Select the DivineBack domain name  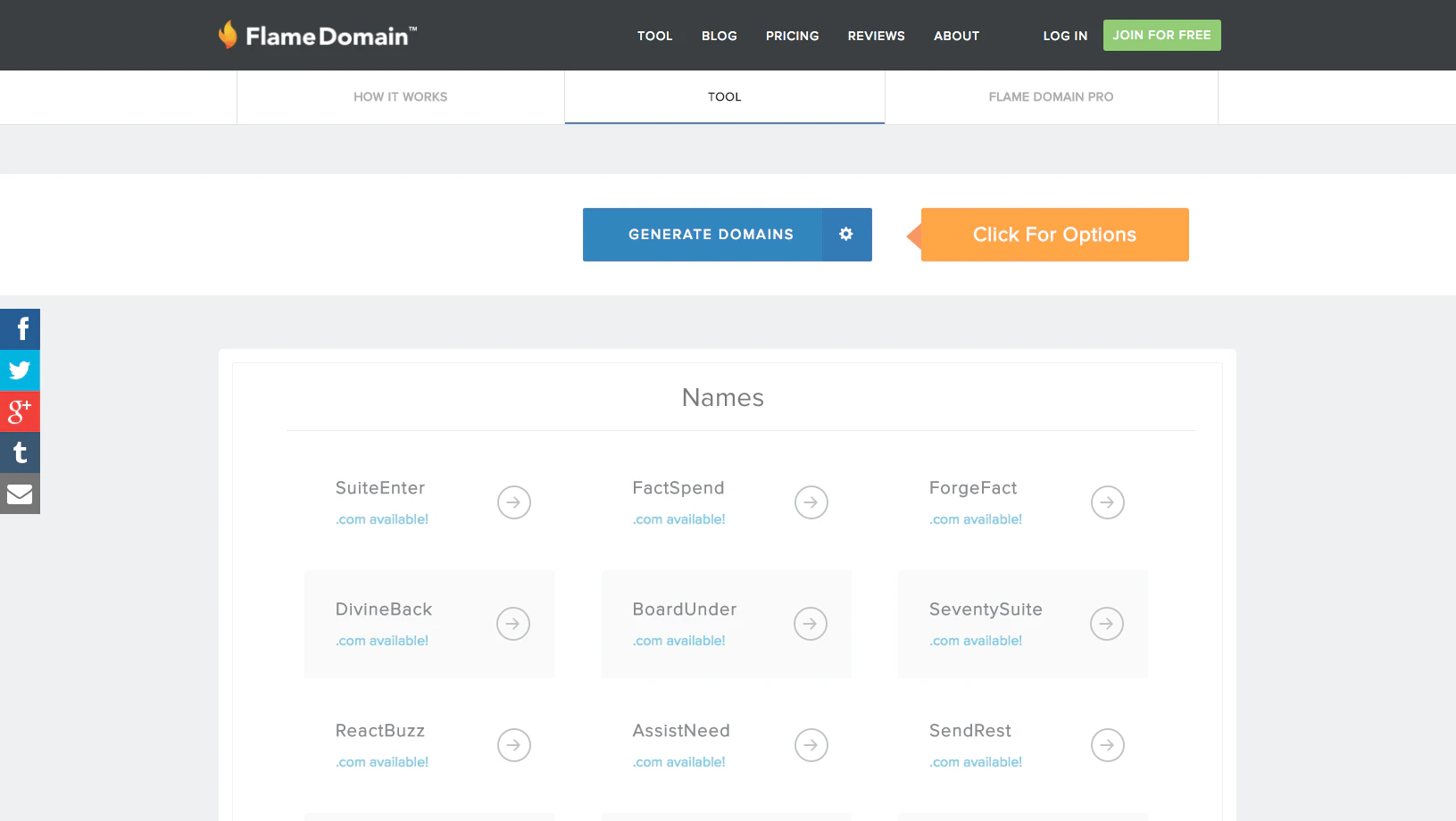pyautogui.click(x=384, y=610)
